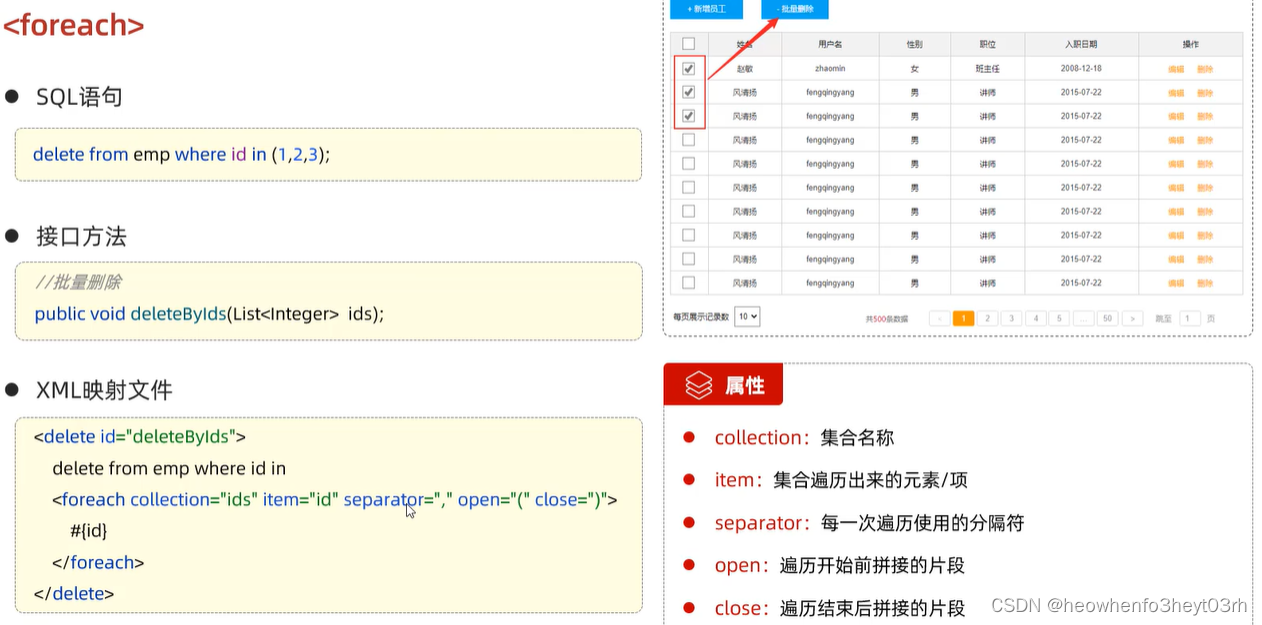
Task: Select page 3 in the pagination bar
Action: point(1011,318)
